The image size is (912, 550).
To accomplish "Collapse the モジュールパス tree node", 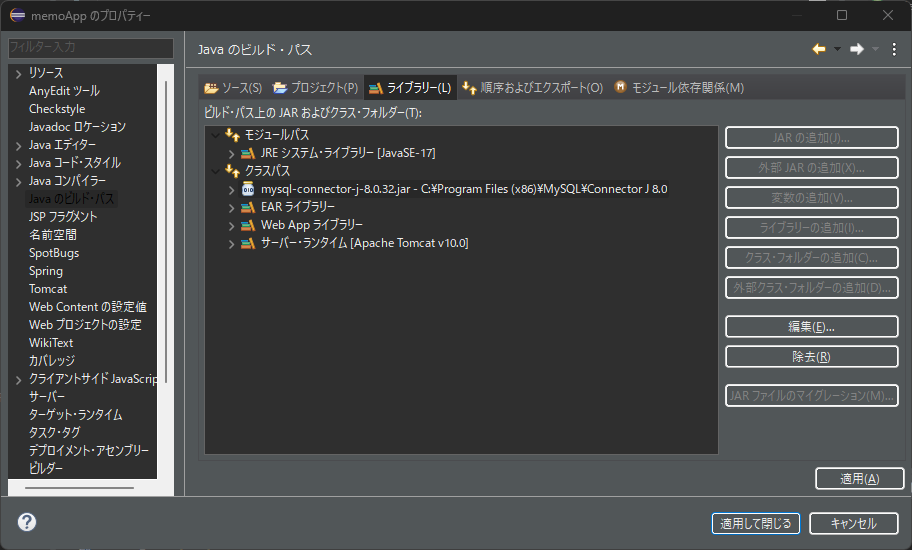I will (215, 135).
